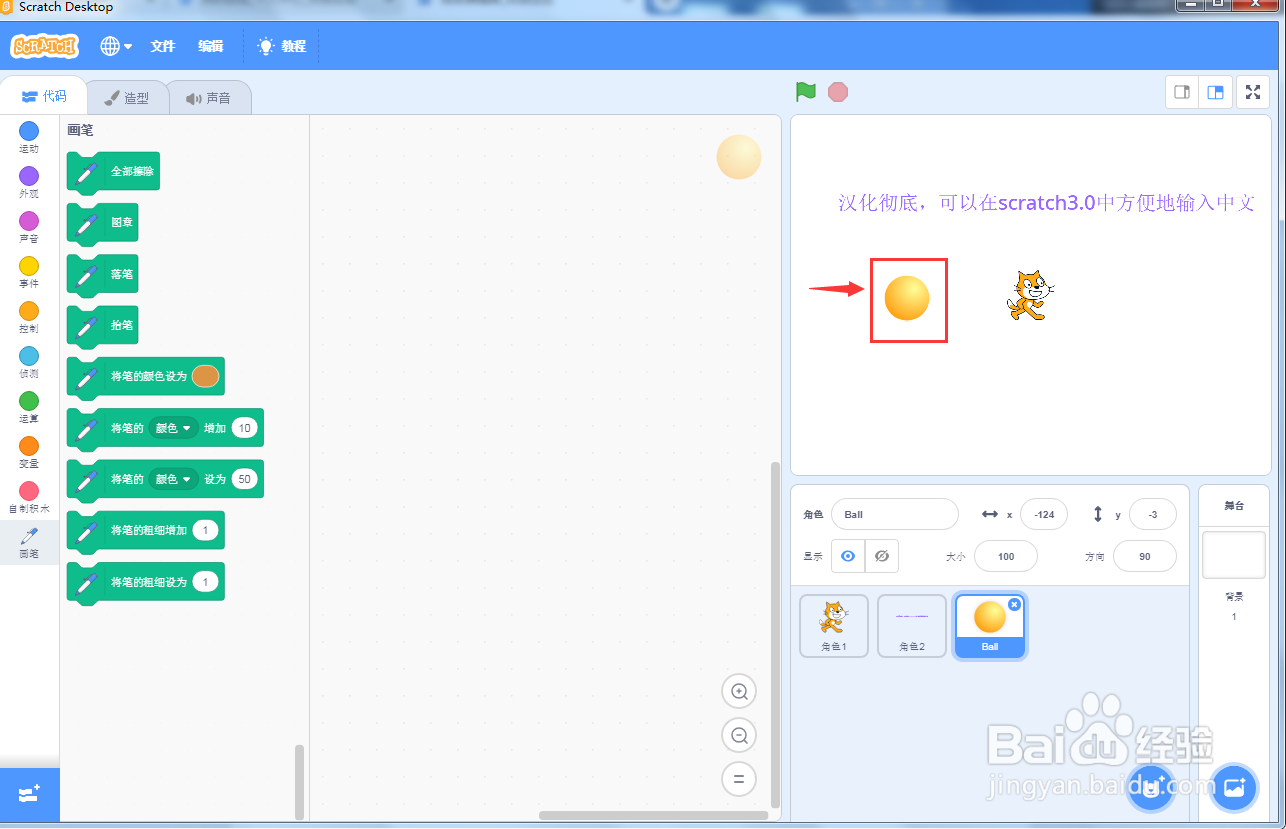
Task: Zoom in on the code workspace
Action: [738, 691]
